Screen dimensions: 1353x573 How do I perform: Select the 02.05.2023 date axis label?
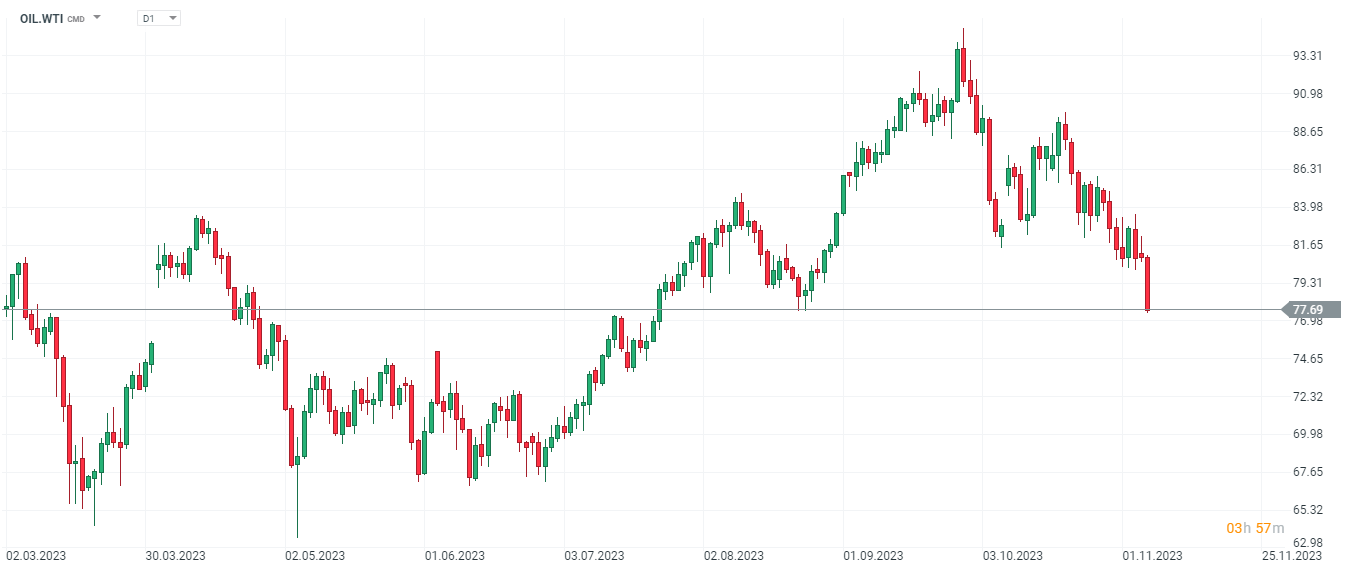pos(314,556)
